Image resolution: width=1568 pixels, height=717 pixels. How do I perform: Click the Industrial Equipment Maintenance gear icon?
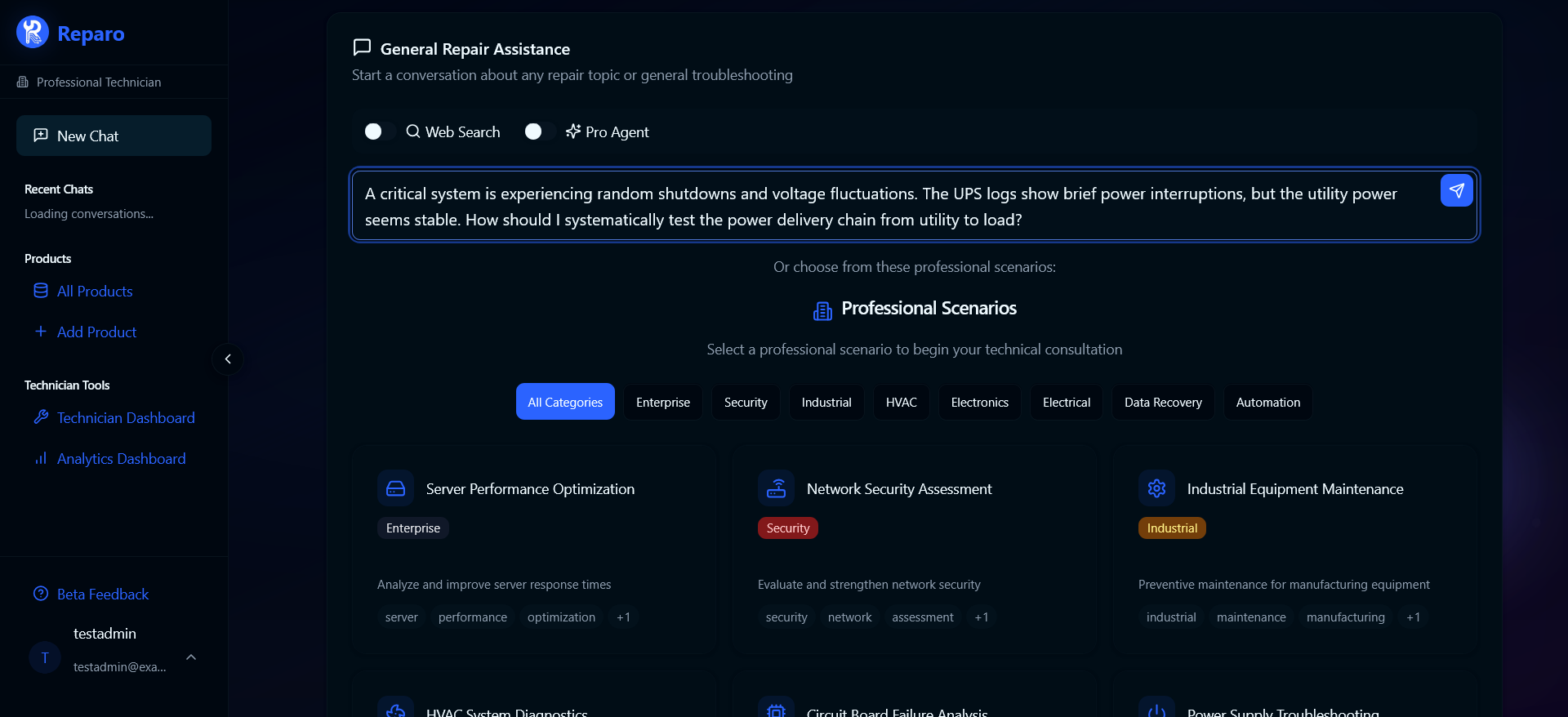click(x=1157, y=488)
